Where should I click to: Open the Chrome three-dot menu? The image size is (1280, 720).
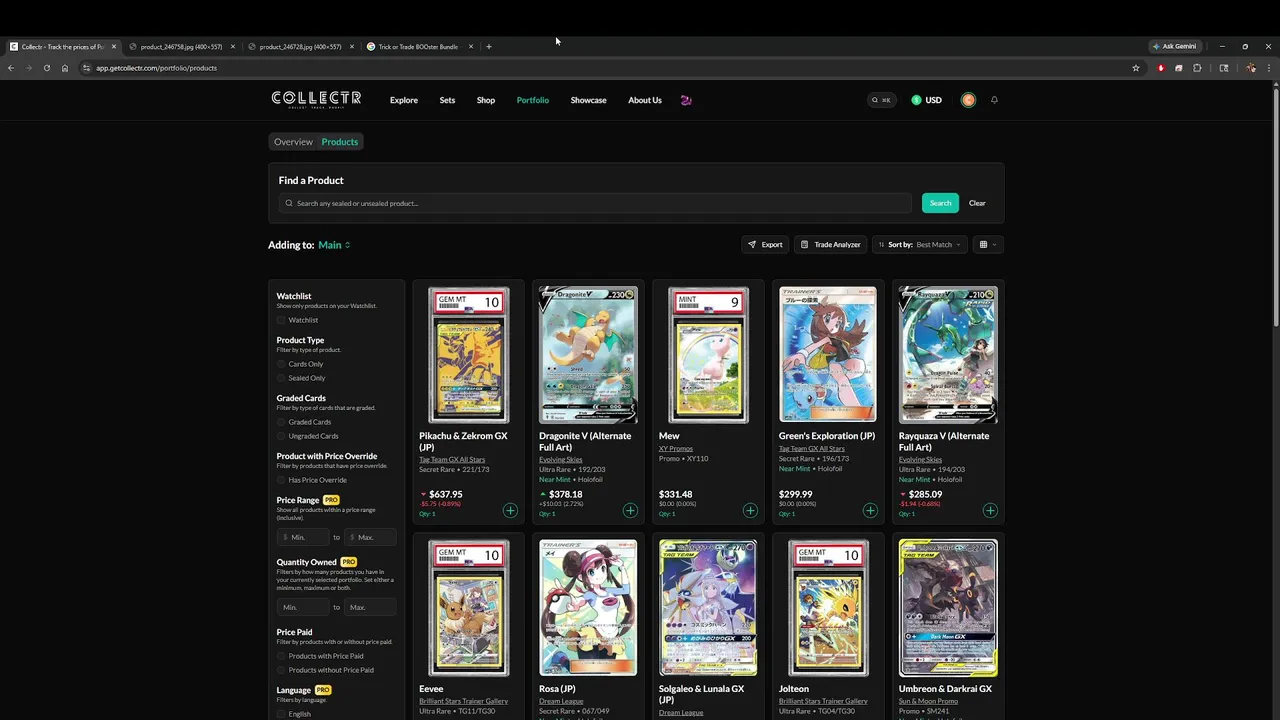[x=1269, y=68]
